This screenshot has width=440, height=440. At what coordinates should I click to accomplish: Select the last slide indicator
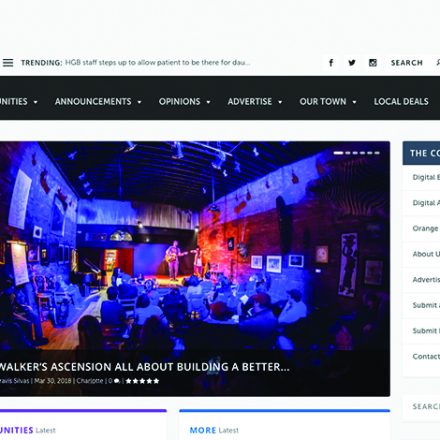point(377,153)
